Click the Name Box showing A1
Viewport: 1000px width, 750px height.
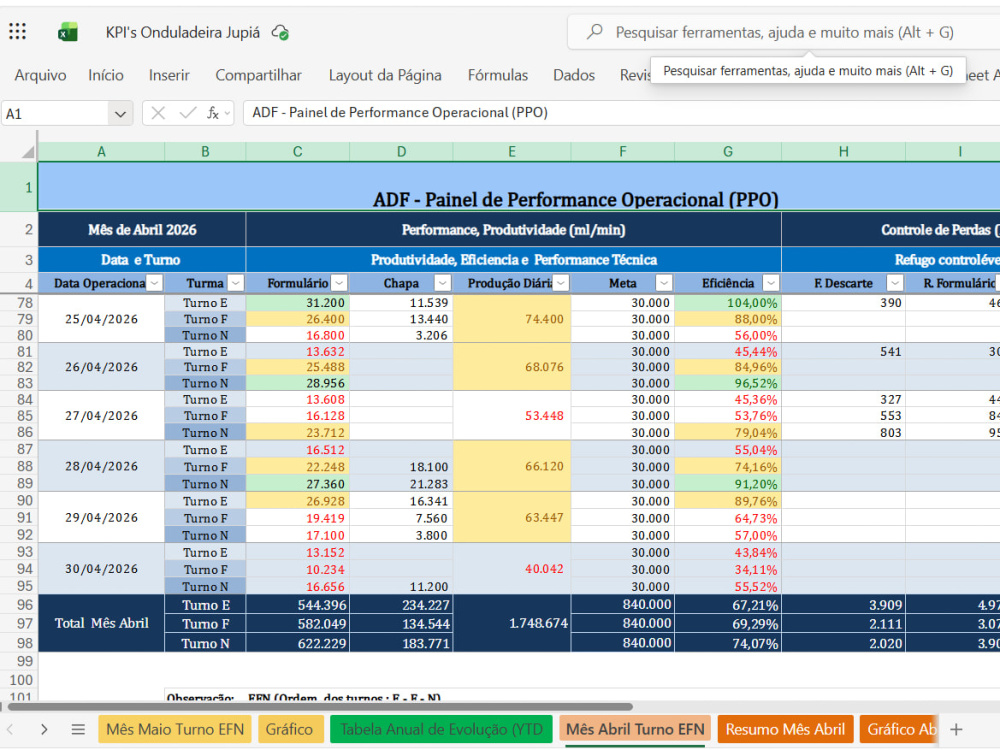click(56, 114)
